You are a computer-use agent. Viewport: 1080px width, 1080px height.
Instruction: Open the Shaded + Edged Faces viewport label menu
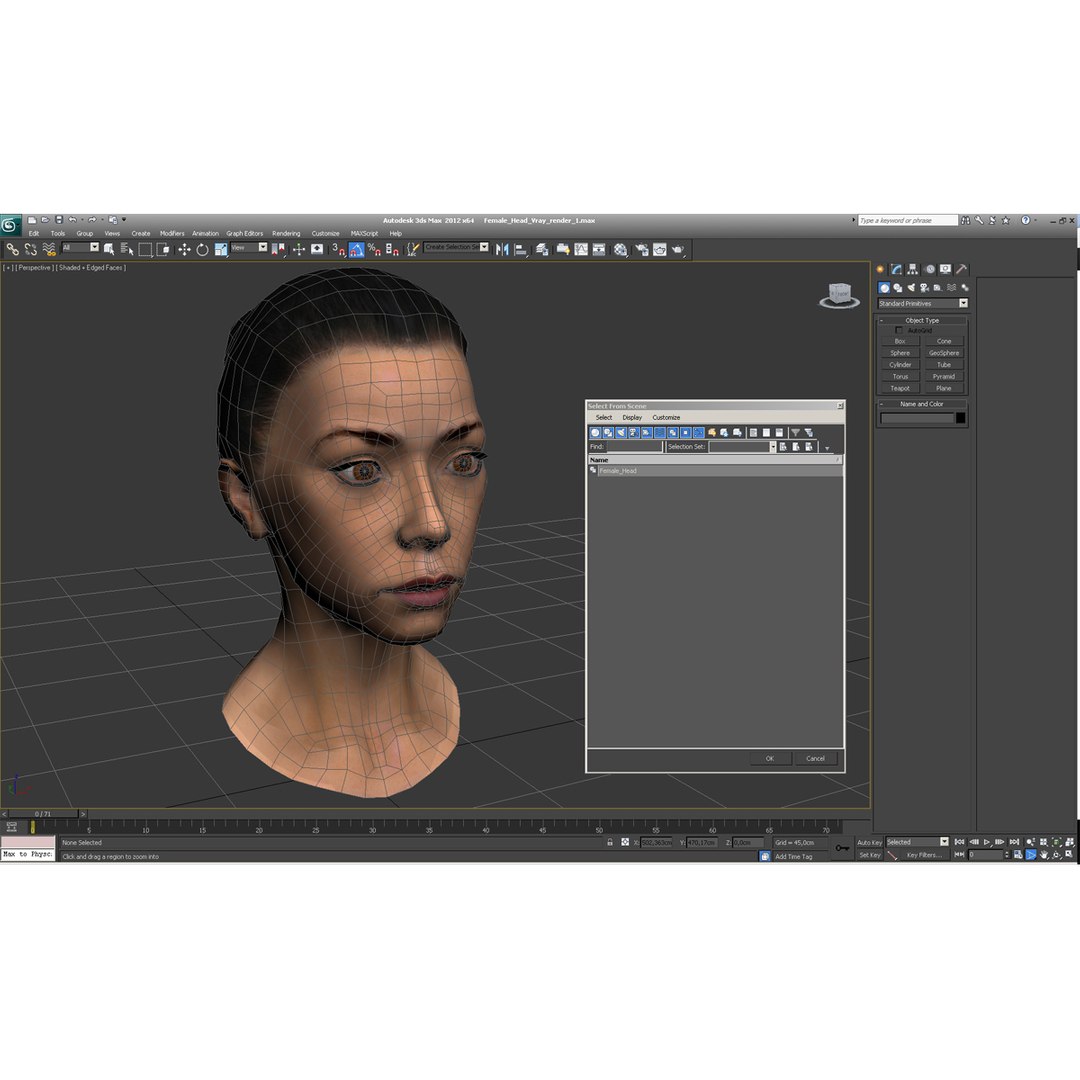[92, 268]
